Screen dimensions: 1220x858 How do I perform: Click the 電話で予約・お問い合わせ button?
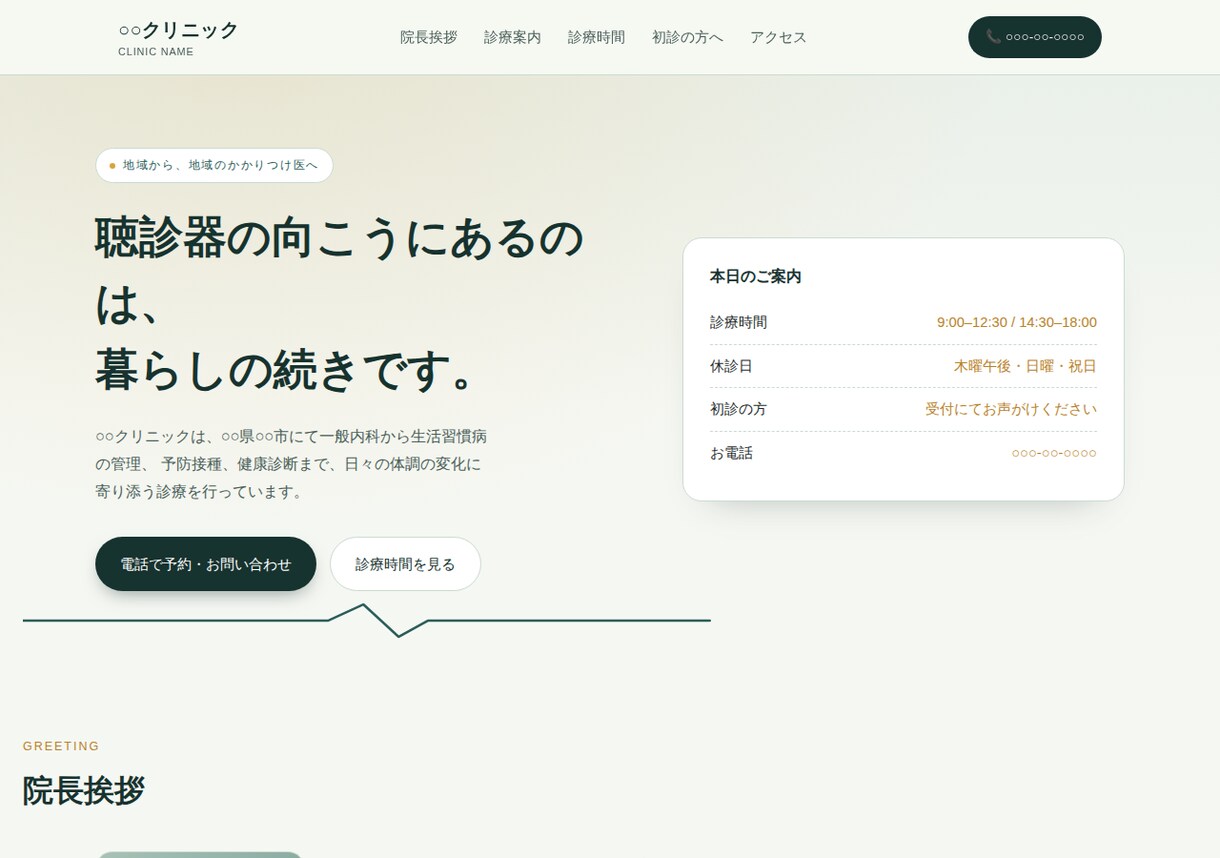[x=206, y=564]
